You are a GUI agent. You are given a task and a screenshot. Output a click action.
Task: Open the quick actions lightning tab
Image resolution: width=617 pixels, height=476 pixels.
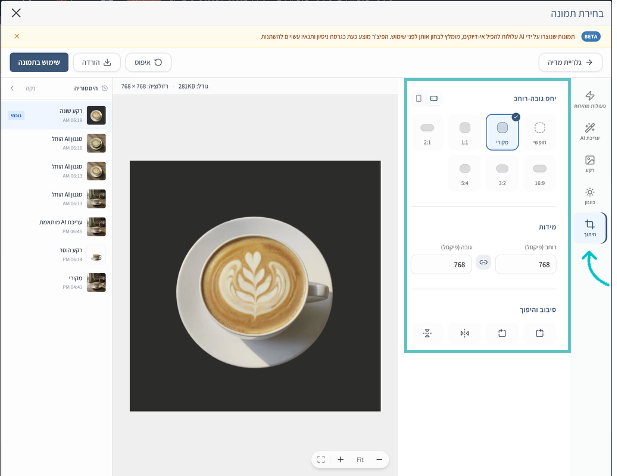[x=589, y=100]
